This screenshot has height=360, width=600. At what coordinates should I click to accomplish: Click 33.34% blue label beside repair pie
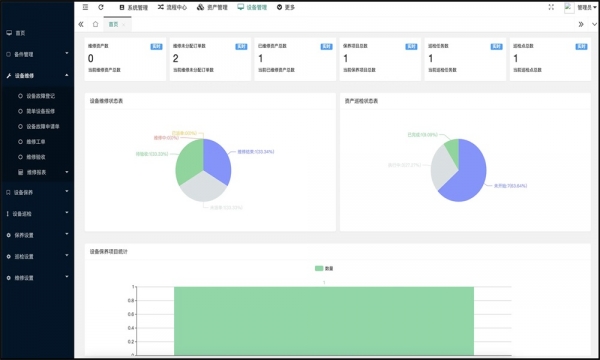tap(256, 152)
